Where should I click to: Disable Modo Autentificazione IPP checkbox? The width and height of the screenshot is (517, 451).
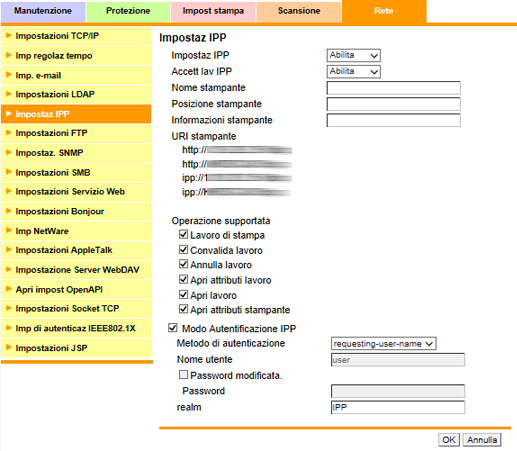click(x=173, y=328)
